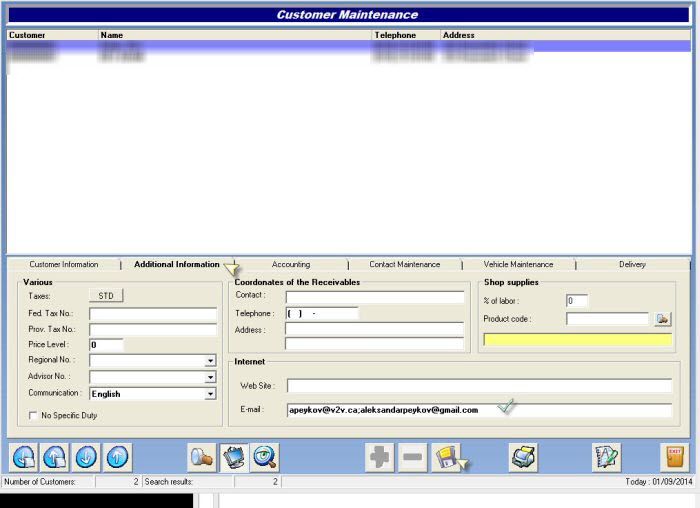Click the gray plus add icon

tap(379, 457)
